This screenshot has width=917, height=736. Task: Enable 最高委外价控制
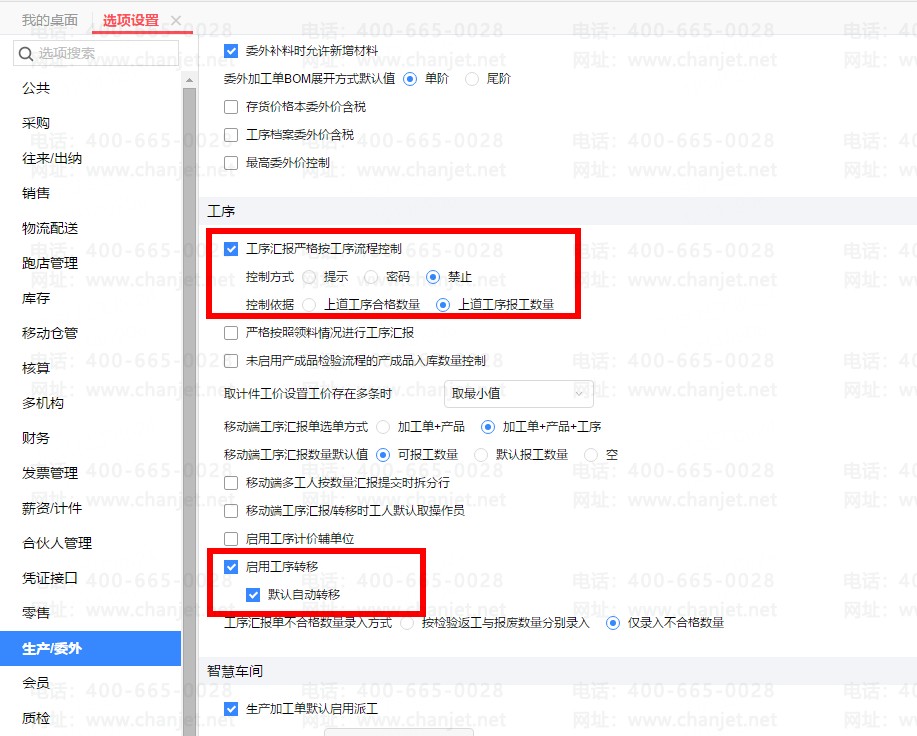(231, 163)
